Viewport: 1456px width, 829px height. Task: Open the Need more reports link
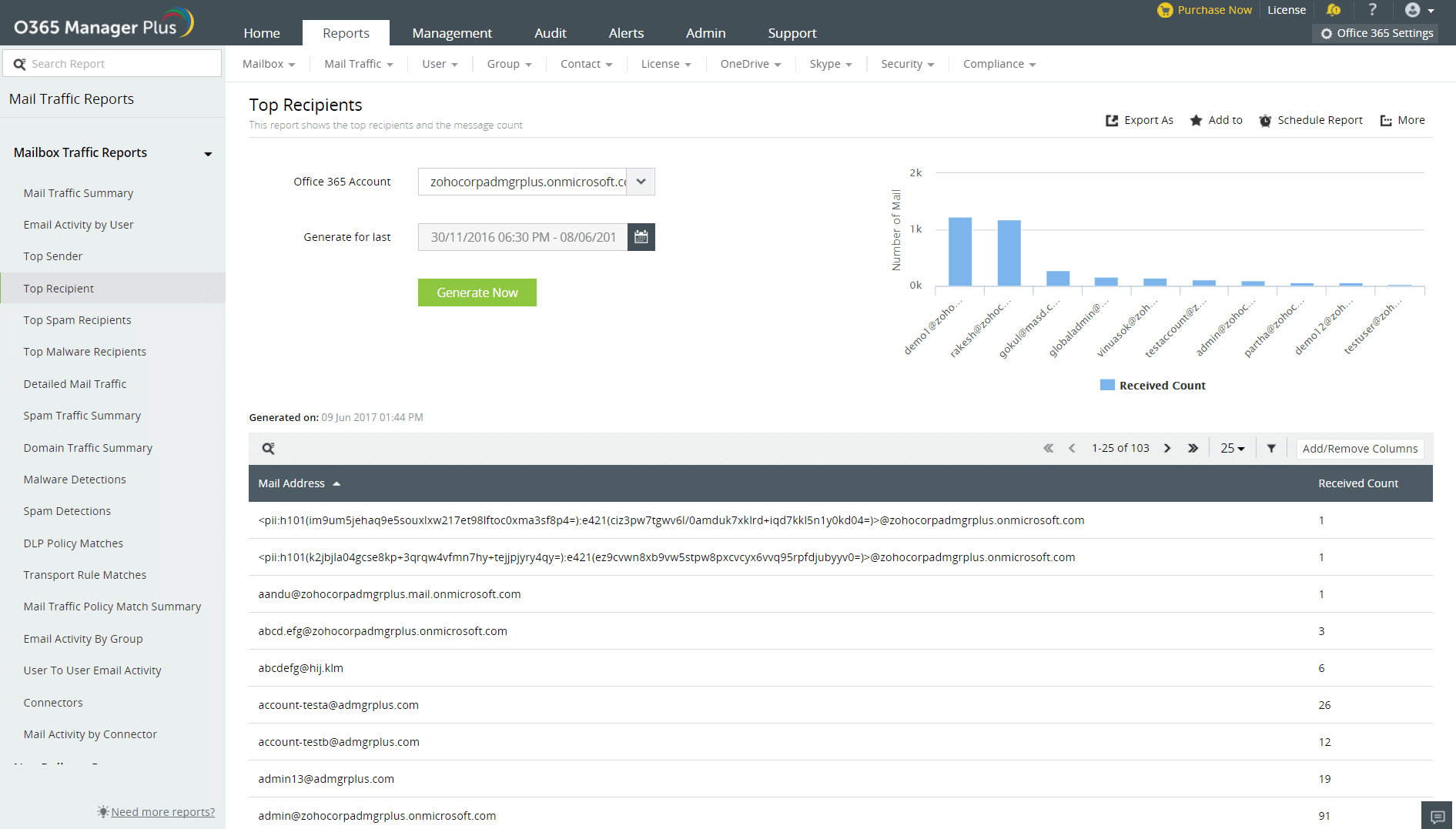163,812
